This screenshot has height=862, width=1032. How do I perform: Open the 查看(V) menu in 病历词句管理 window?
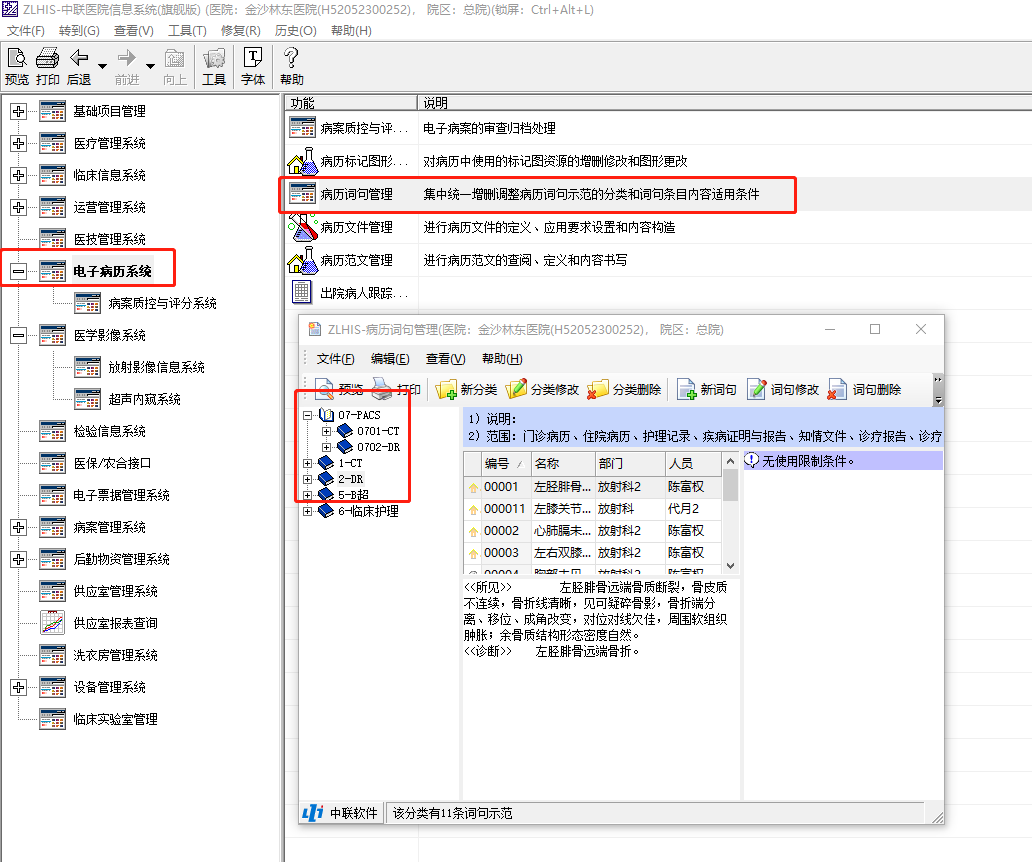(446, 359)
